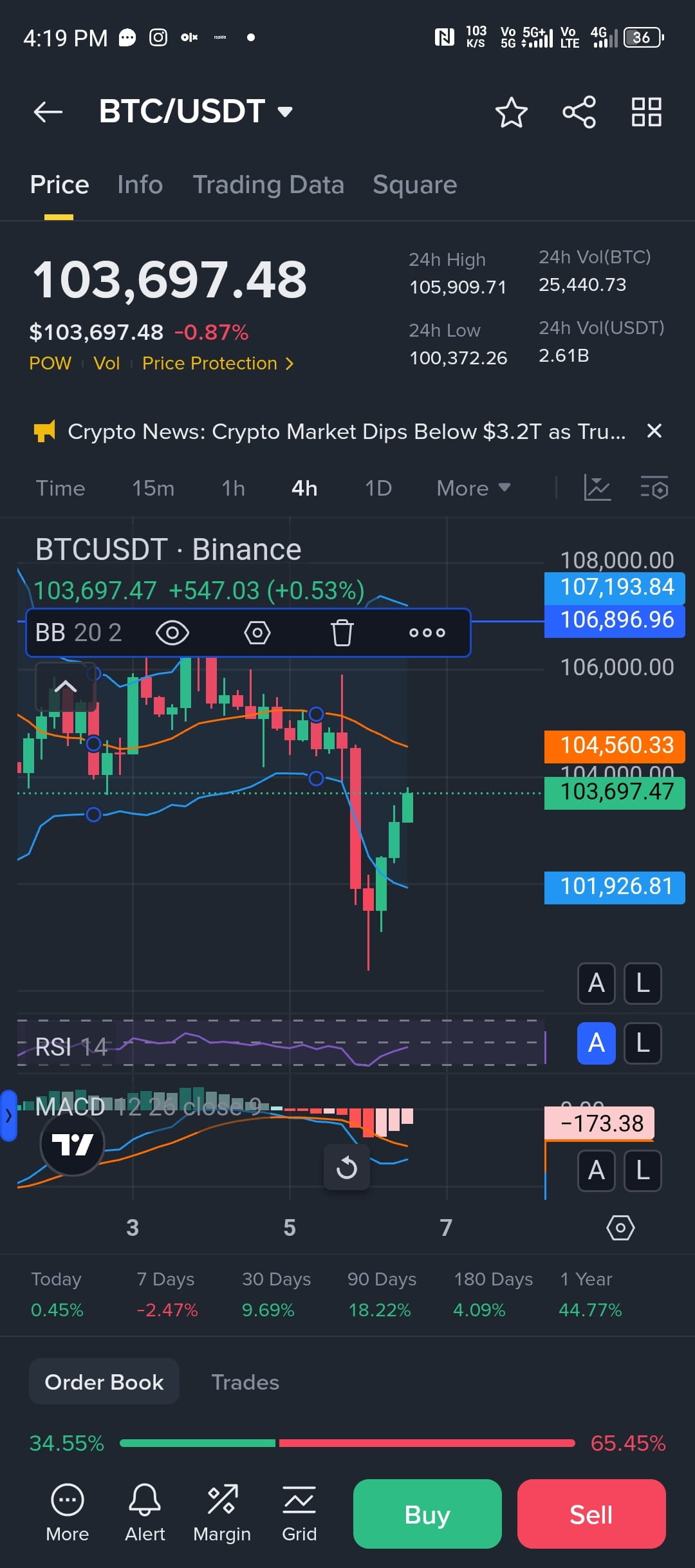The image size is (695, 1568).
Task: Tap the -173.38 MACD value label
Action: (x=599, y=1123)
